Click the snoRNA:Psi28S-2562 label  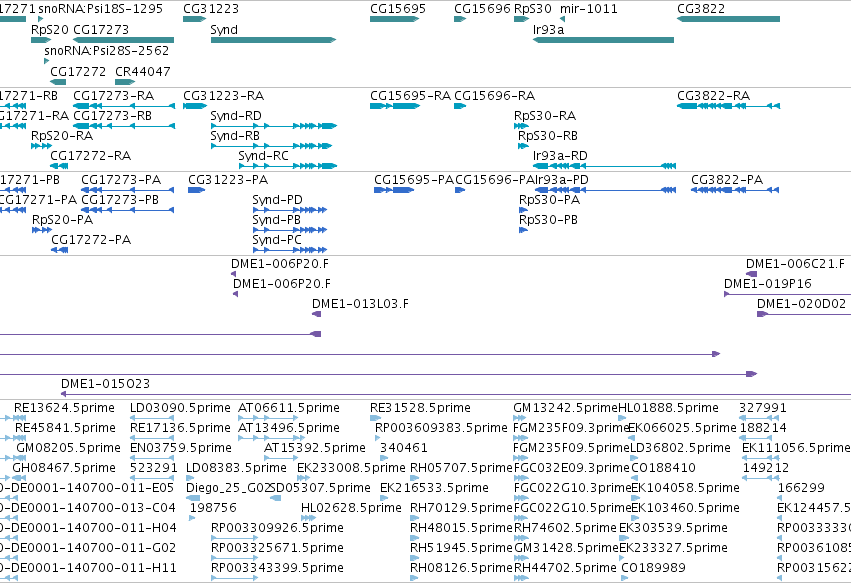(106, 51)
